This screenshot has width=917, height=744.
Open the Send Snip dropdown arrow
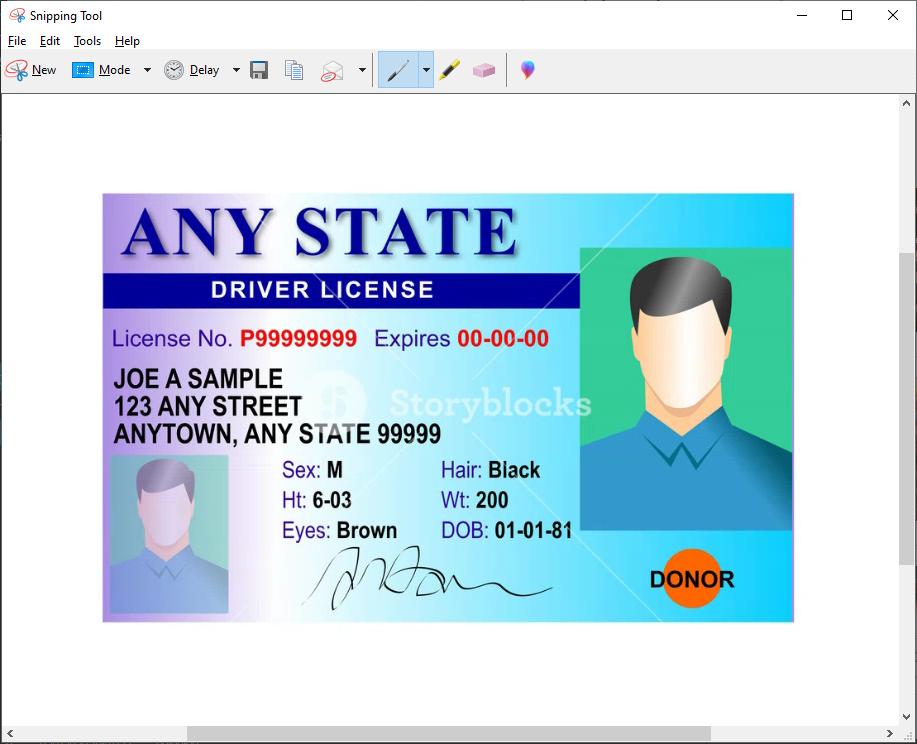coord(362,70)
